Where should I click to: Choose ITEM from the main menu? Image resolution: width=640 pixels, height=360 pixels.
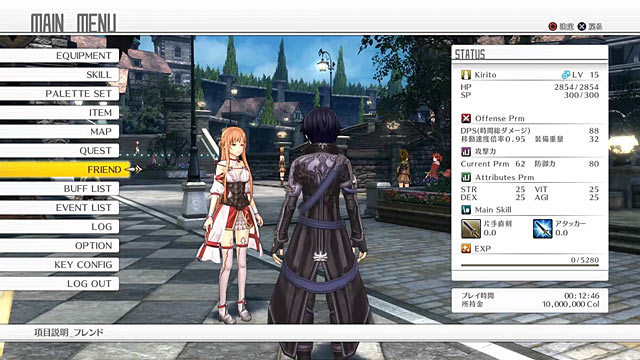pyautogui.click(x=60, y=113)
